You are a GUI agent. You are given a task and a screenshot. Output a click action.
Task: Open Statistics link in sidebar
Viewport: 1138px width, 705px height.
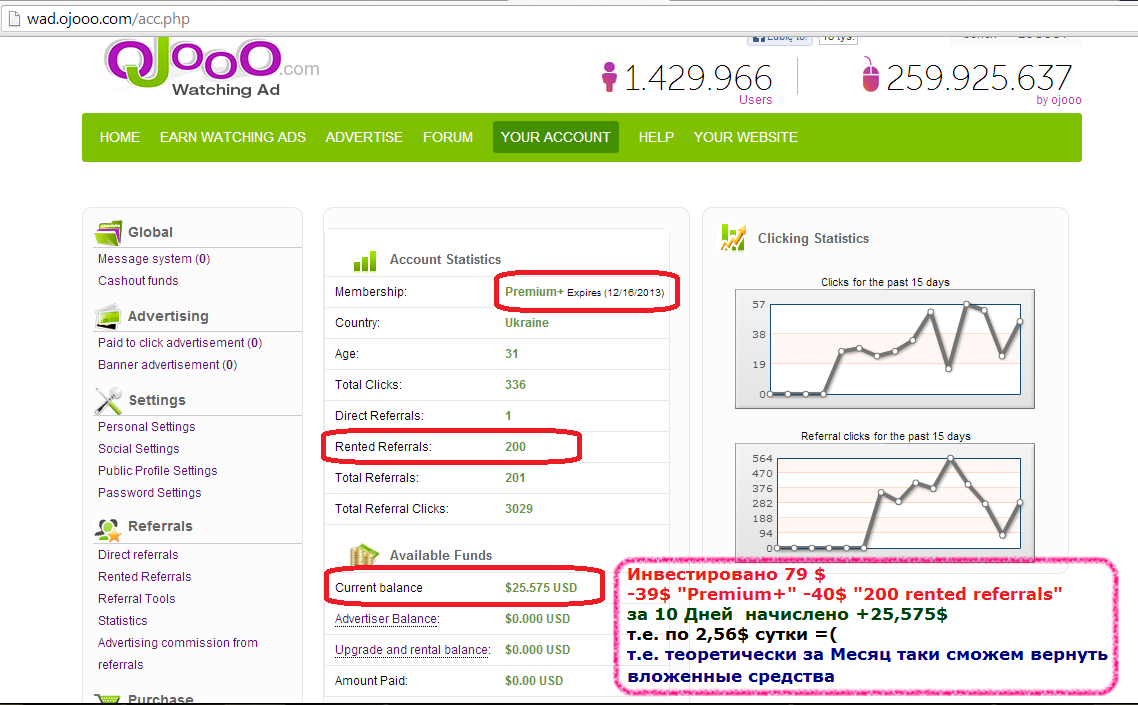click(x=123, y=621)
